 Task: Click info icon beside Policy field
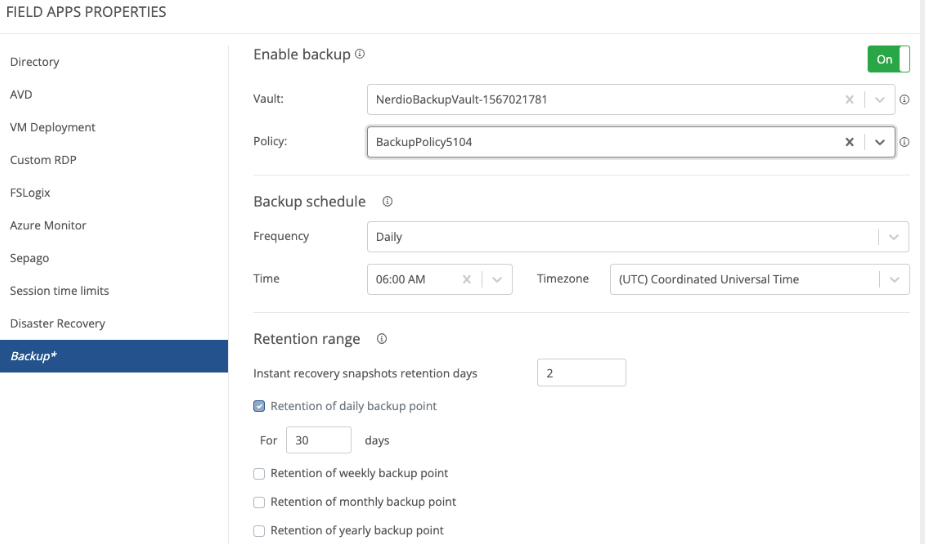pos(904,143)
